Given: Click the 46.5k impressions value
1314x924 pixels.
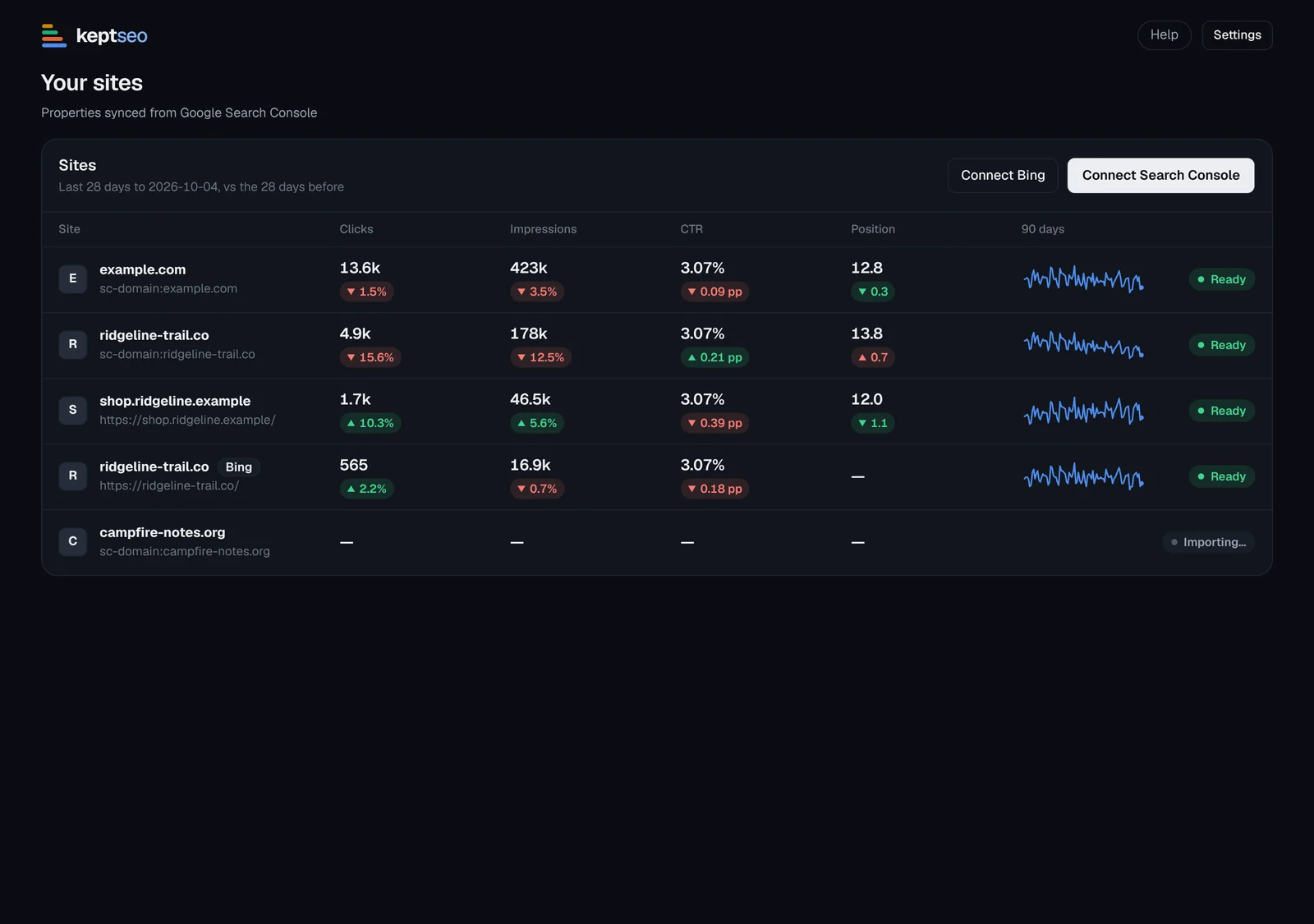Looking at the screenshot, I should [531, 399].
